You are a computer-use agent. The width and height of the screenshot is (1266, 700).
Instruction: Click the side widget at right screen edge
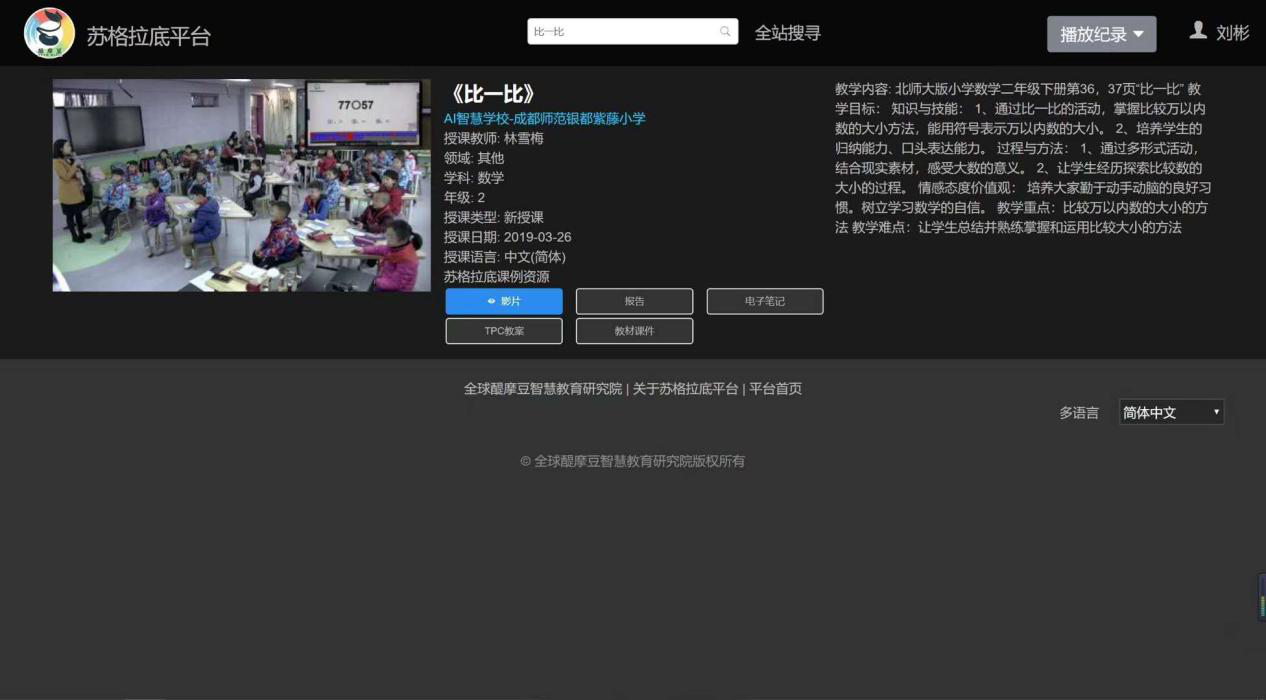[x=1261, y=597]
